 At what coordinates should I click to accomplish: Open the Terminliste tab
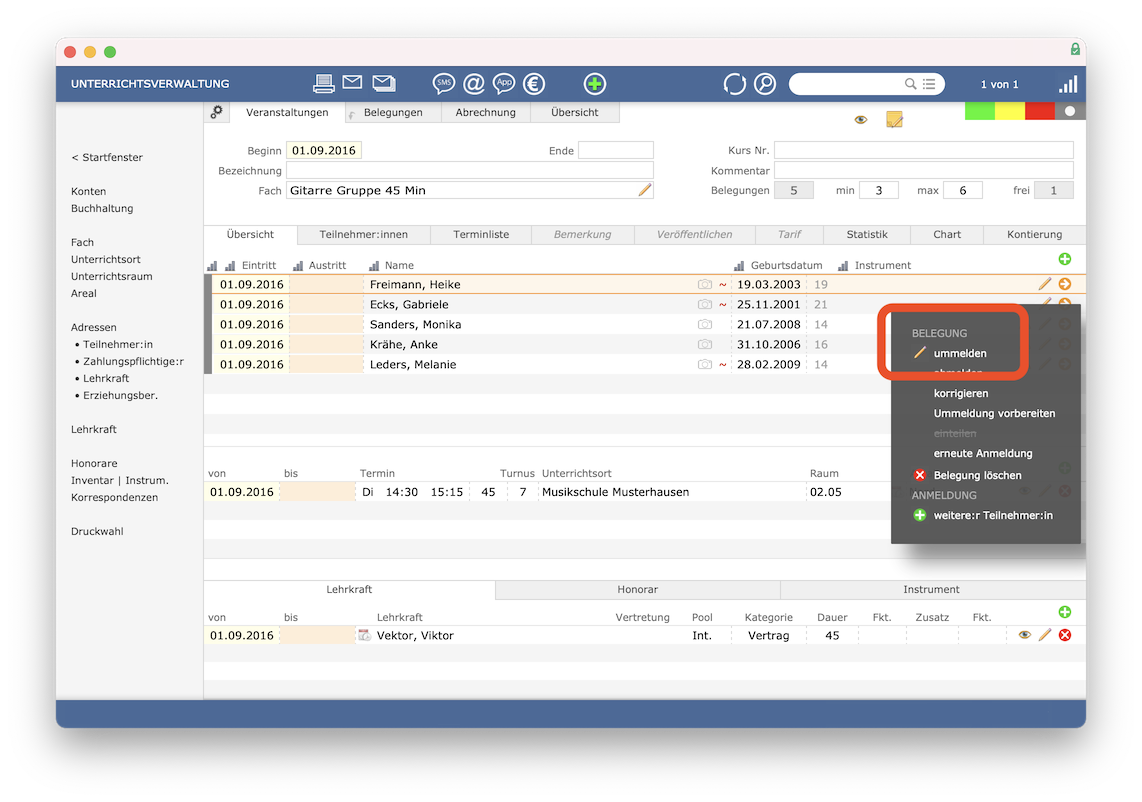pyautogui.click(x=481, y=235)
